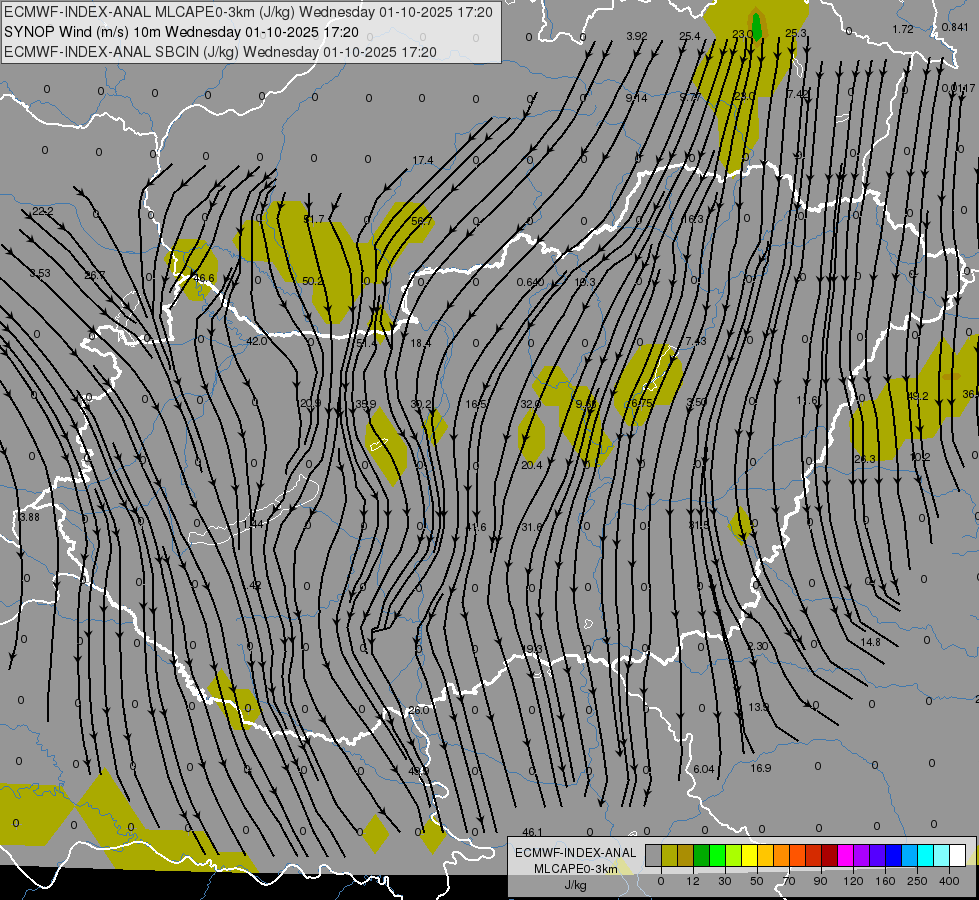Click the map value 35.9

click(x=366, y=404)
